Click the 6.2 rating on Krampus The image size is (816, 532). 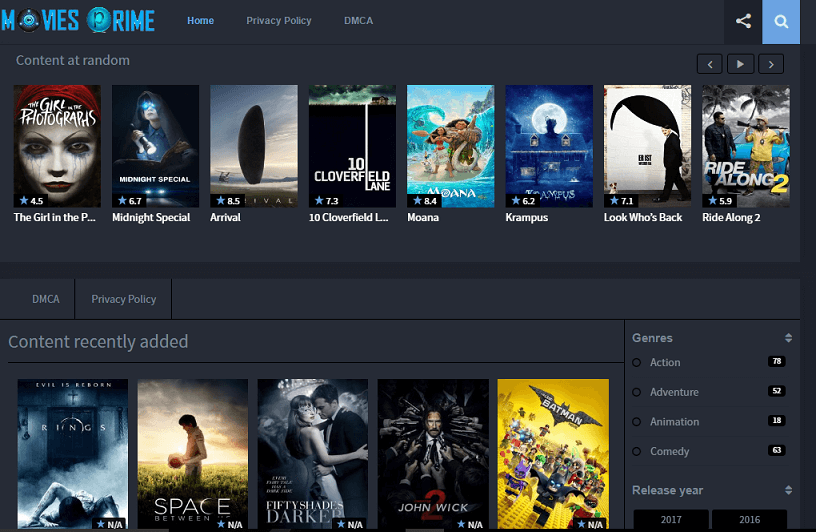pyautogui.click(x=523, y=200)
